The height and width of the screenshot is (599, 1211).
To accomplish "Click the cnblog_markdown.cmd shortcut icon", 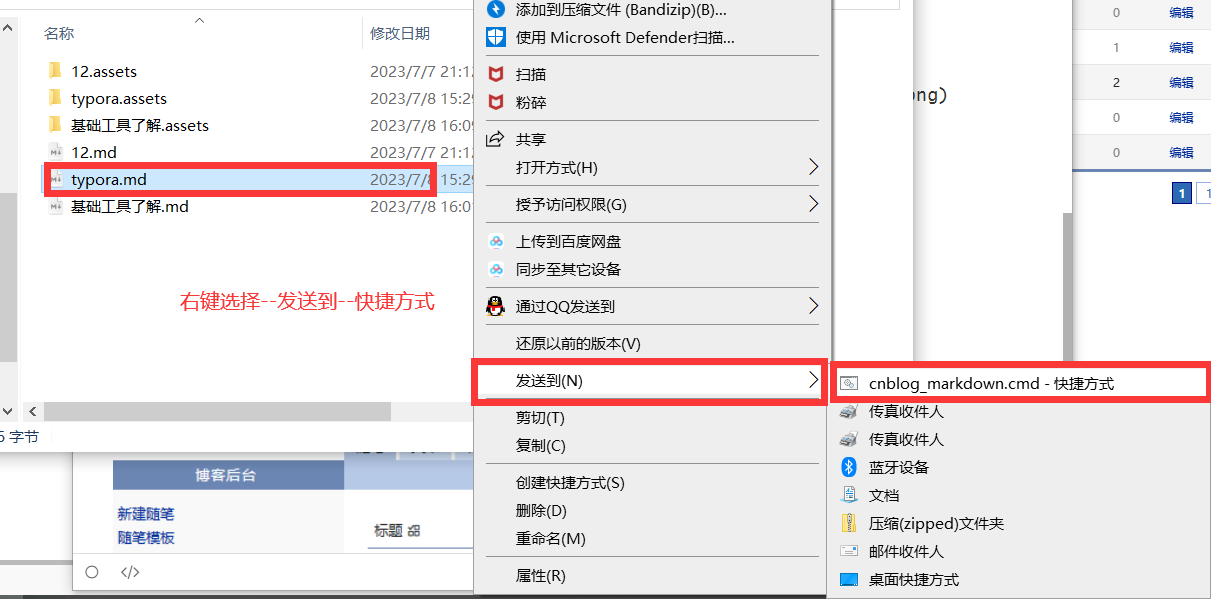I will [849, 383].
